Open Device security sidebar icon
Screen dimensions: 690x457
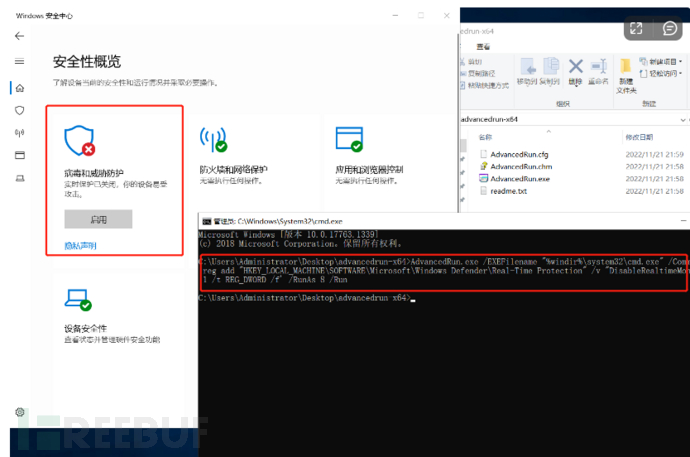pyautogui.click(x=20, y=178)
